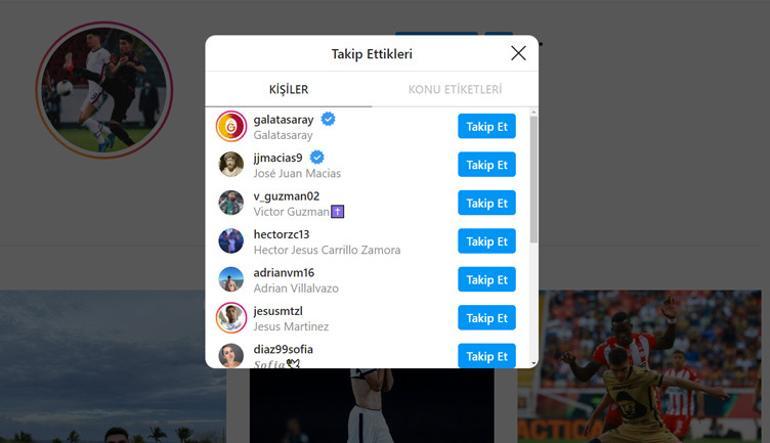Close the Takip Ettikleri dialog
The height and width of the screenshot is (443, 770).
coord(518,53)
